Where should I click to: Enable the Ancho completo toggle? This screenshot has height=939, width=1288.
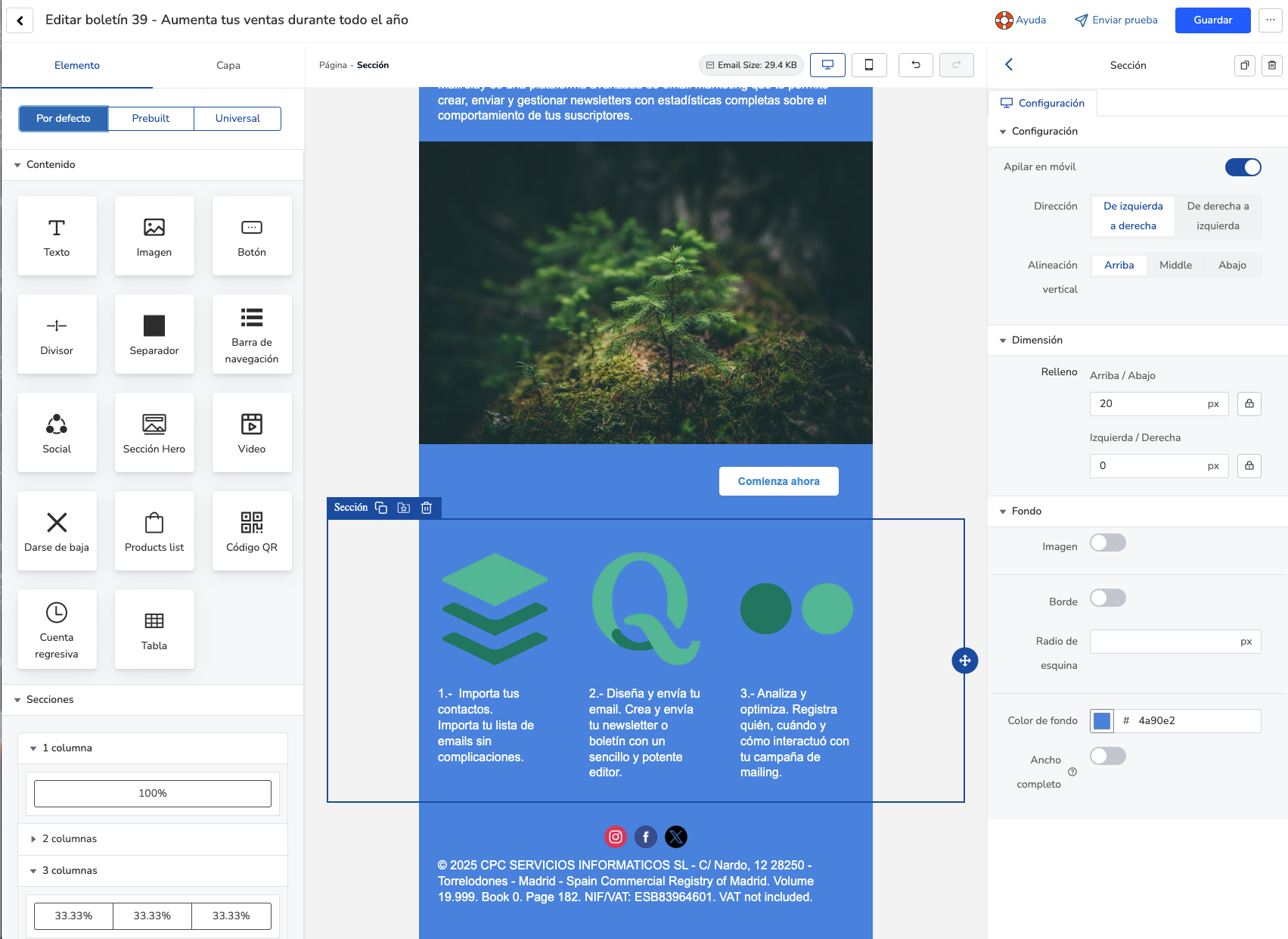1108,756
